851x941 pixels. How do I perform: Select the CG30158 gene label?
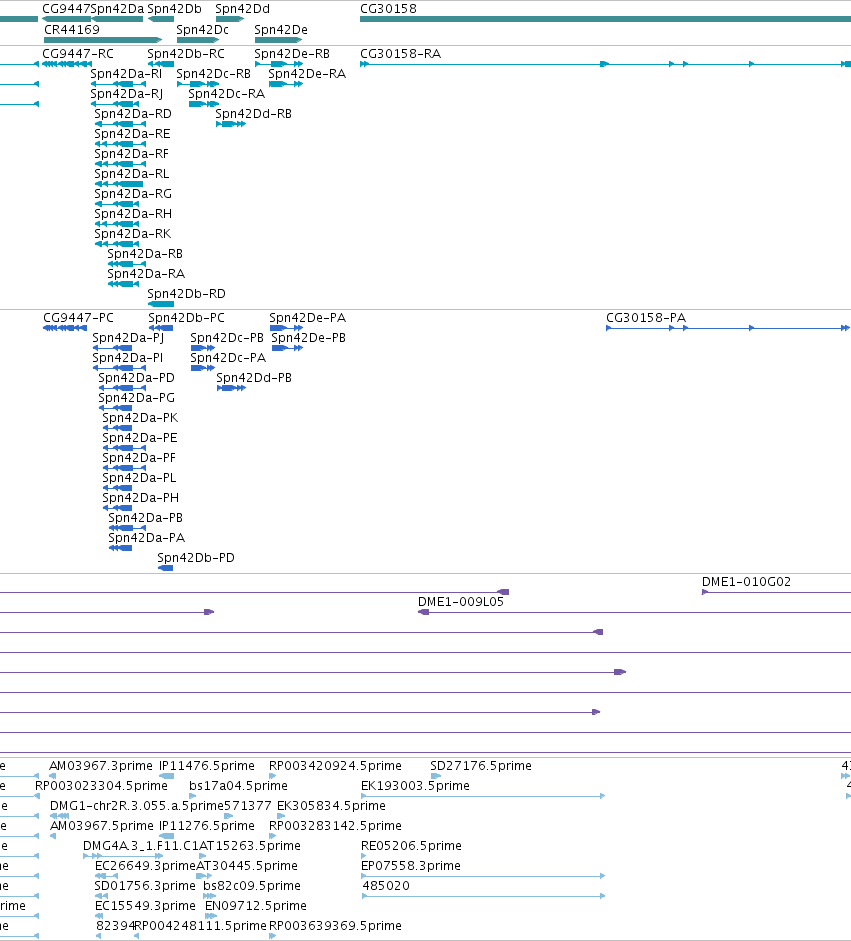click(388, 9)
